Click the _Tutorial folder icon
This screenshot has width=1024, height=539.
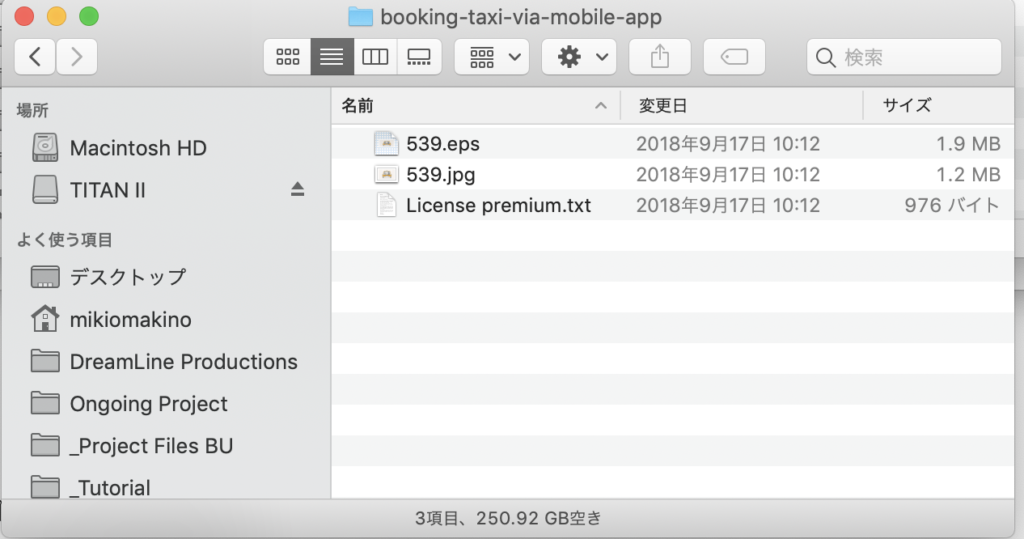coord(45,487)
